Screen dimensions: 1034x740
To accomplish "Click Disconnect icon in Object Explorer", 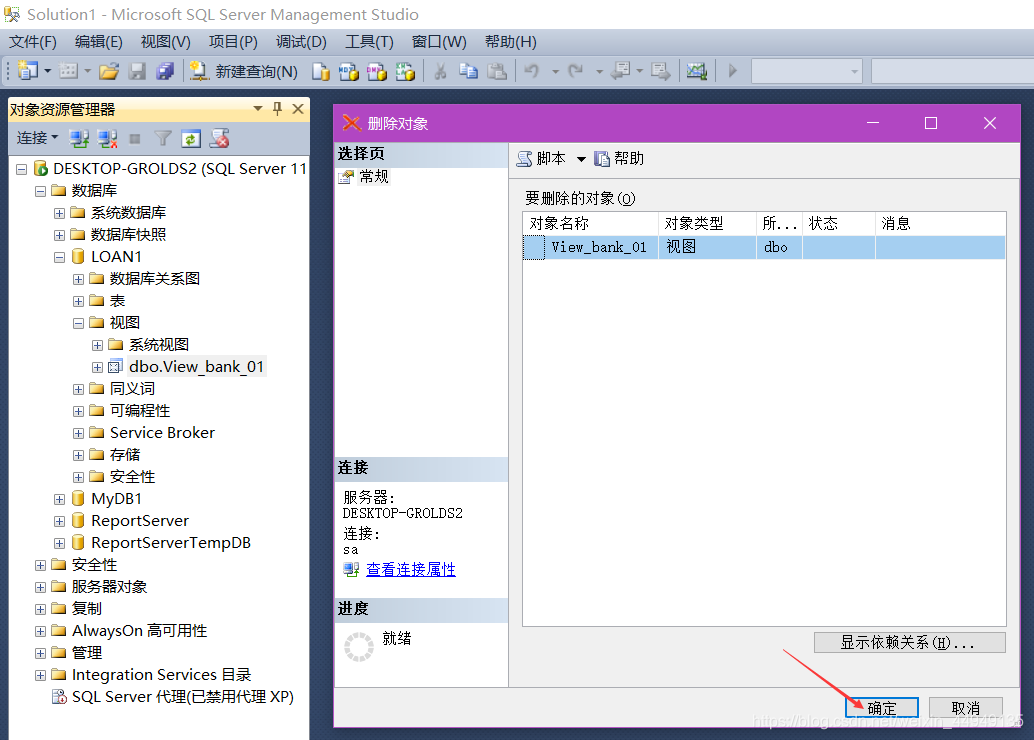I will [x=107, y=139].
